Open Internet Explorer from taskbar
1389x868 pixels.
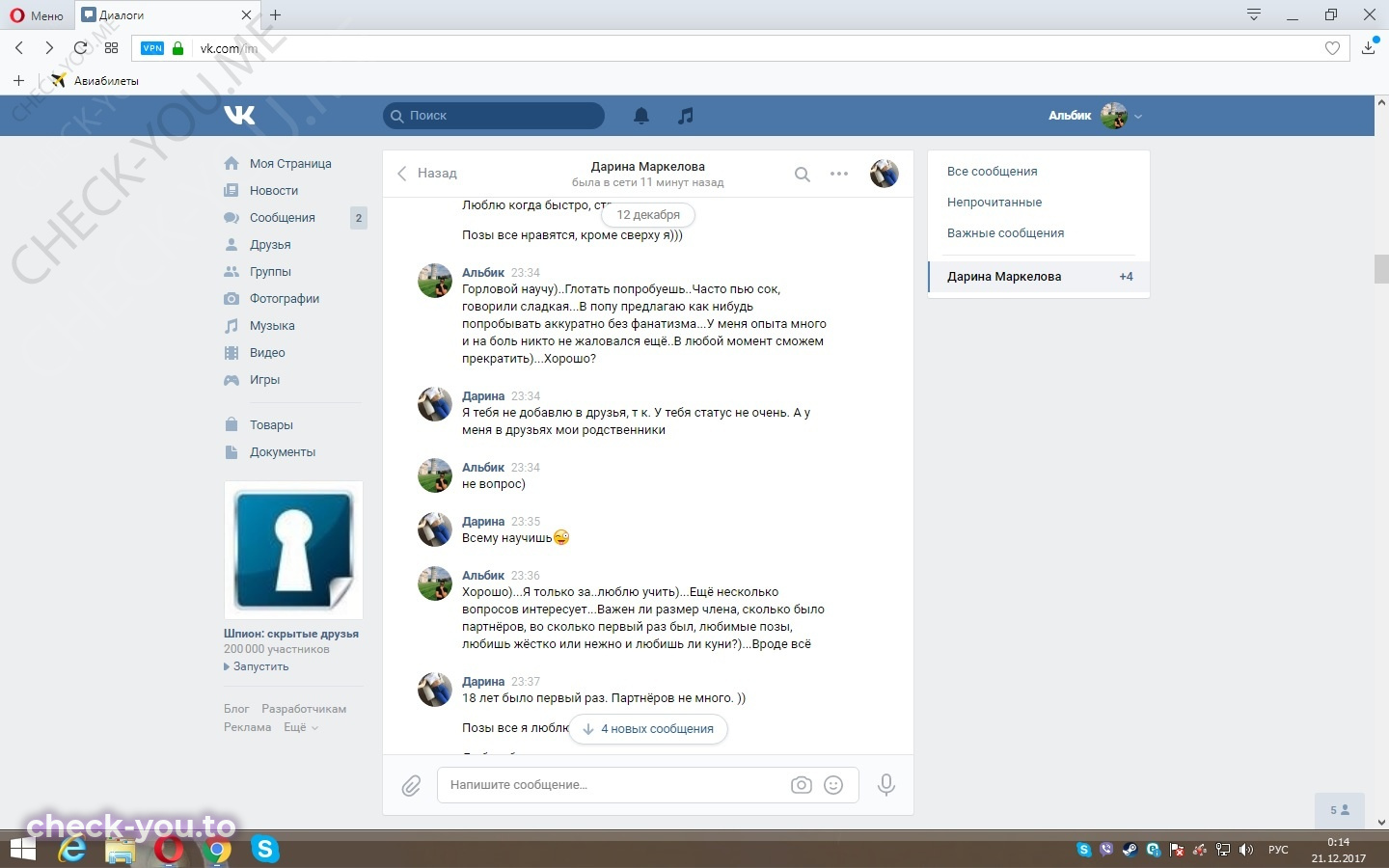71,850
